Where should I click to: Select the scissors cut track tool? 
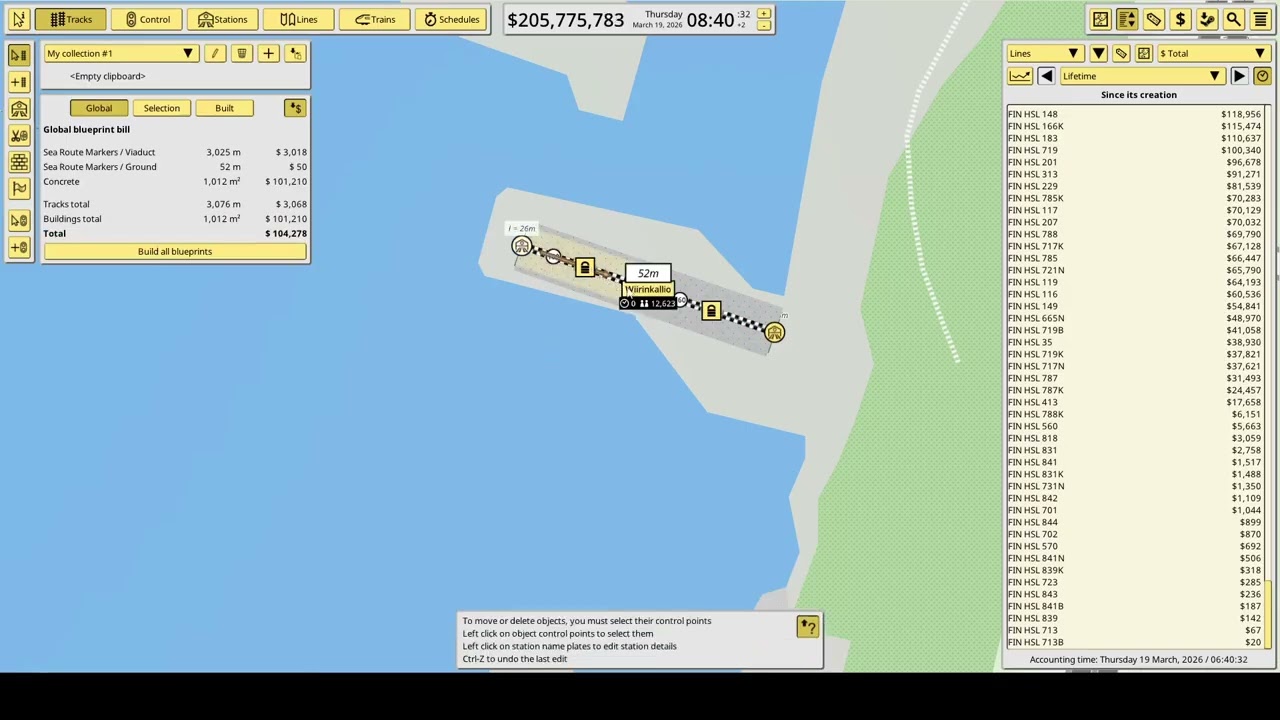pyautogui.click(x=19, y=135)
